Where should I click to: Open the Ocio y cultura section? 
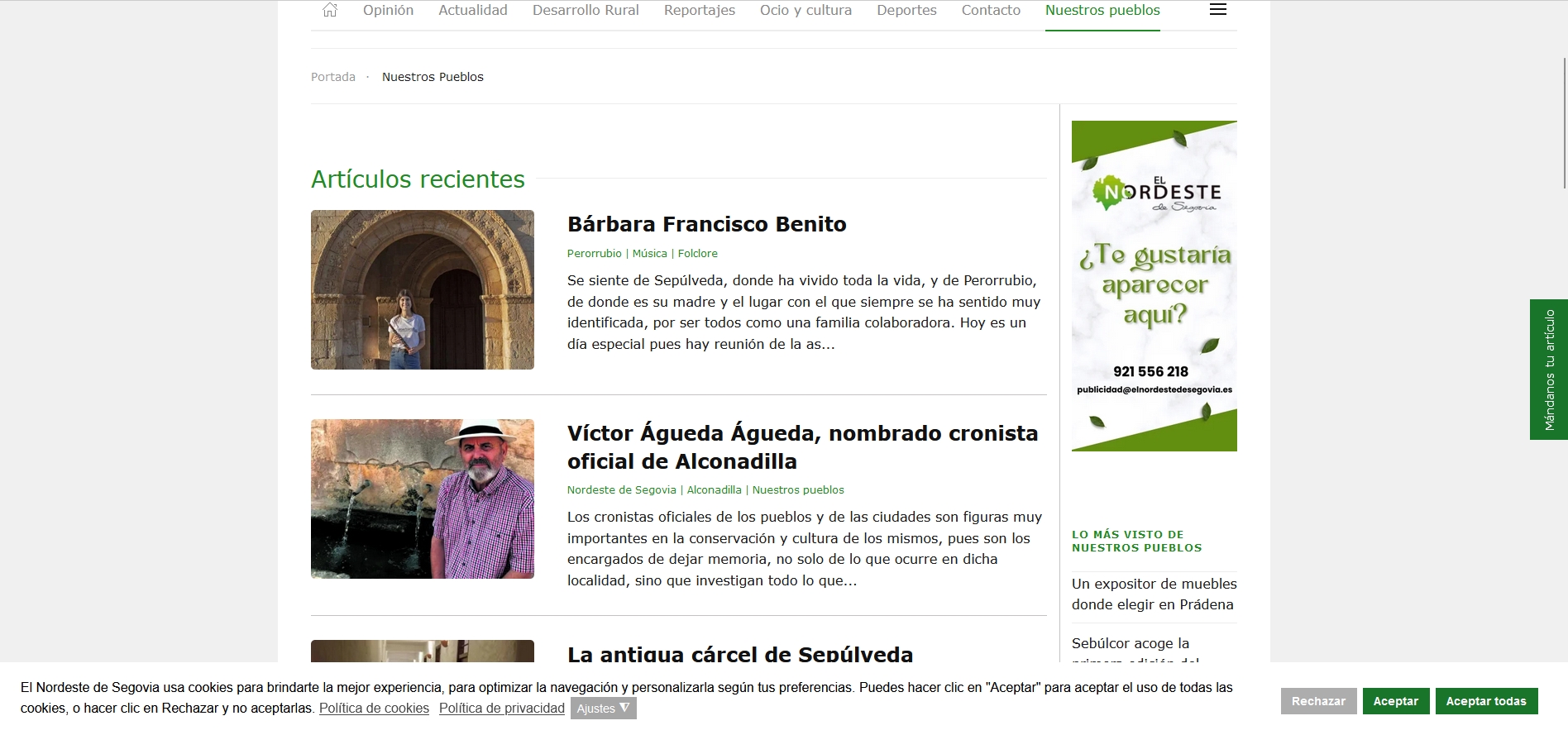[x=806, y=10]
